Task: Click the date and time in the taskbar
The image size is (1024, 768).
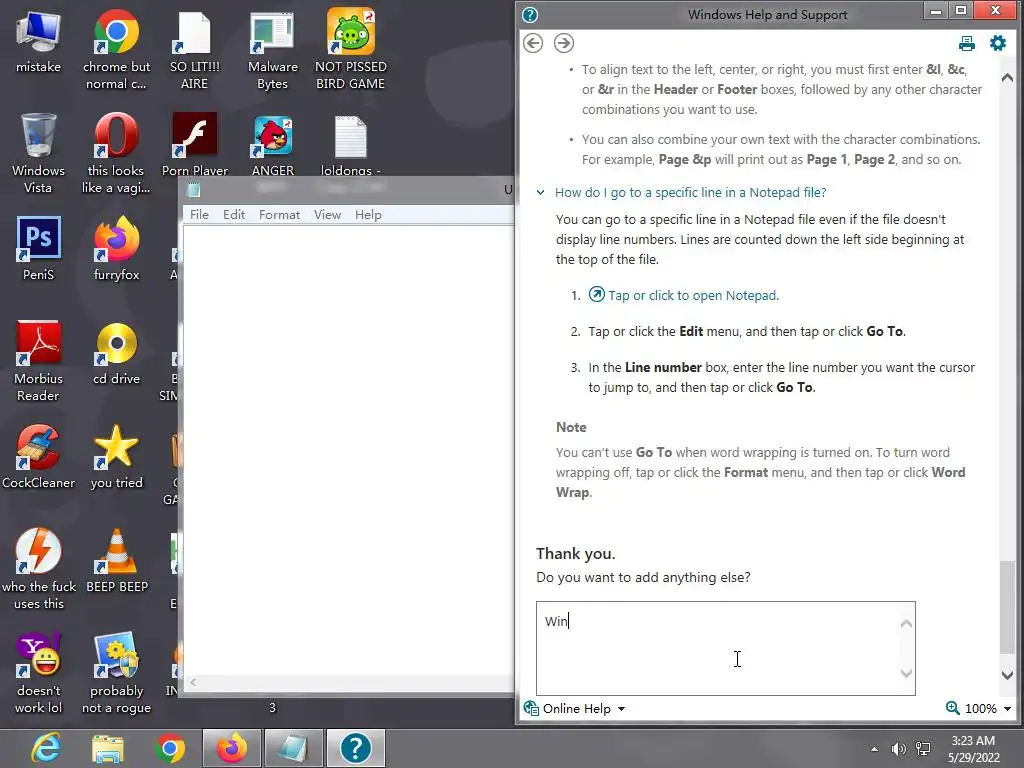Action: click(x=974, y=749)
